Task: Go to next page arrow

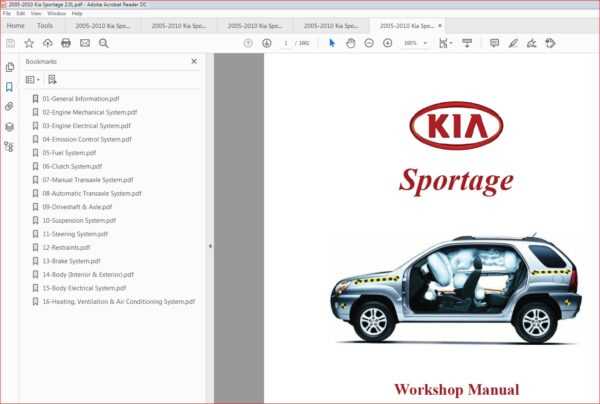Action: (x=267, y=43)
